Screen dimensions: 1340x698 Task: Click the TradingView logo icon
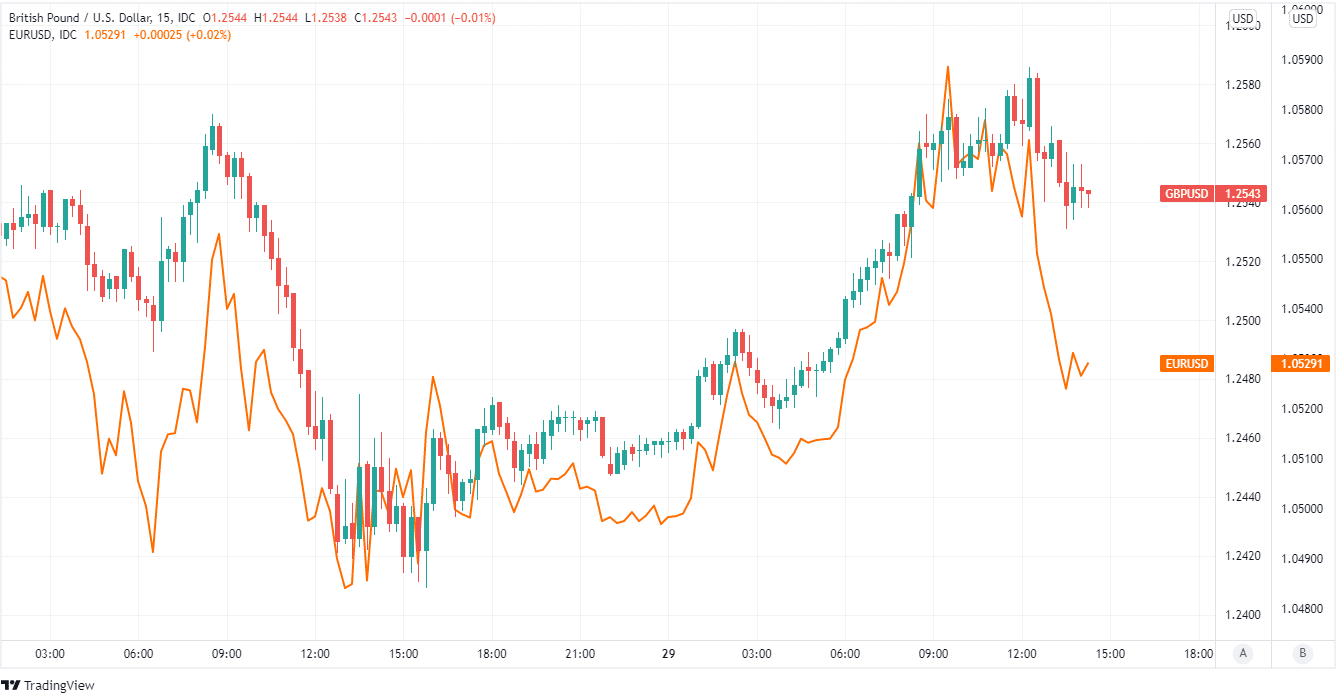point(12,685)
